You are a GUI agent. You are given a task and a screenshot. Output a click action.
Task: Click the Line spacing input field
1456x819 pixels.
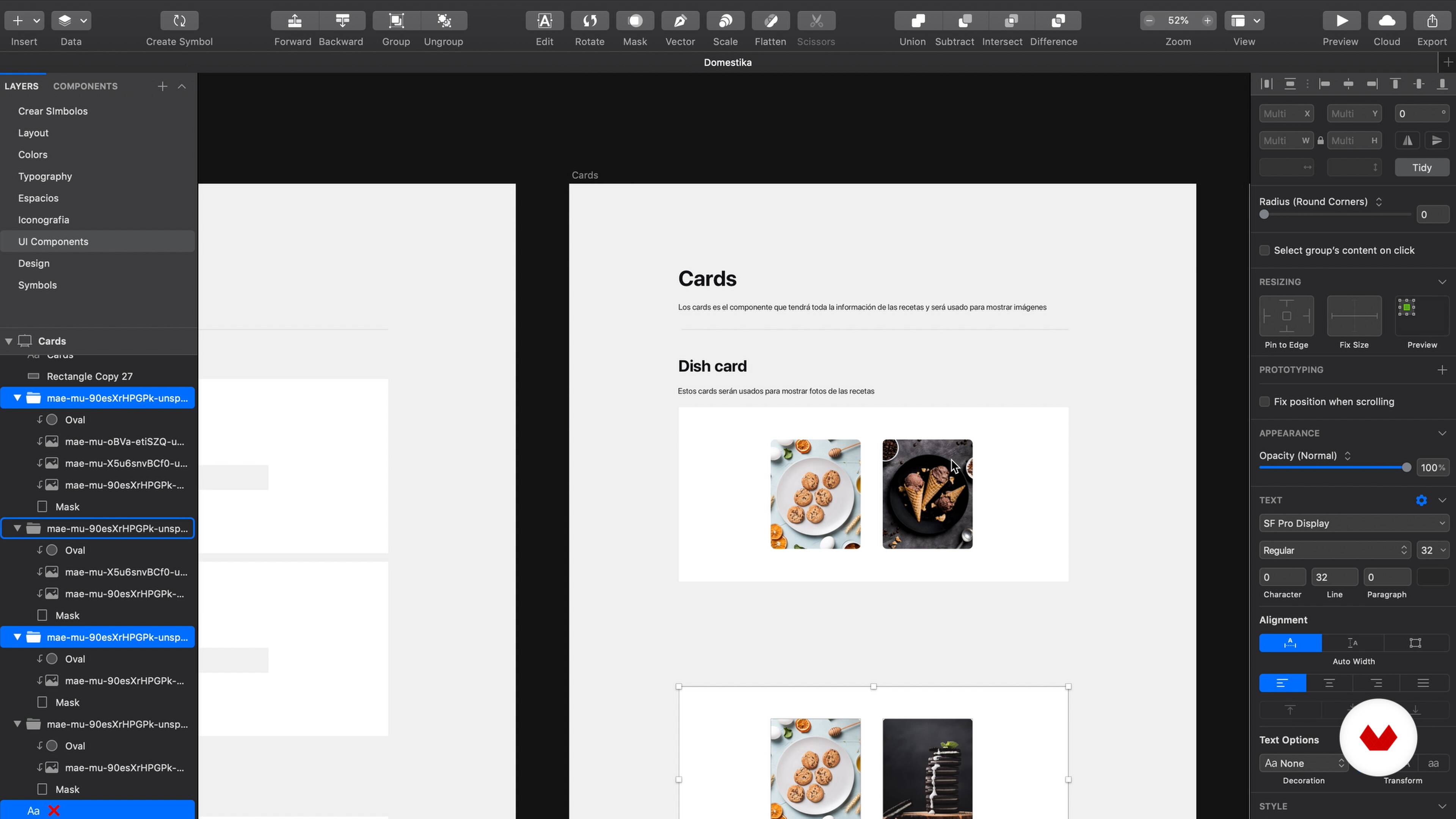point(1334,577)
